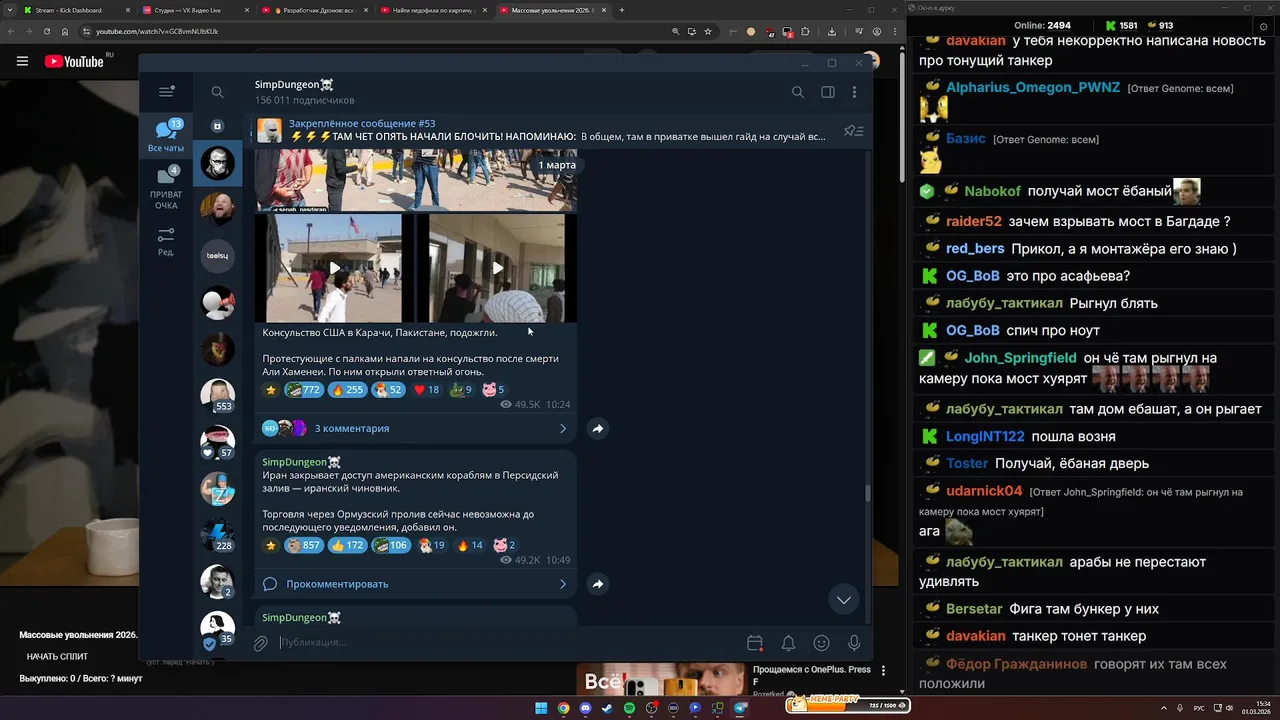Click voice message microphone icon

(854, 643)
